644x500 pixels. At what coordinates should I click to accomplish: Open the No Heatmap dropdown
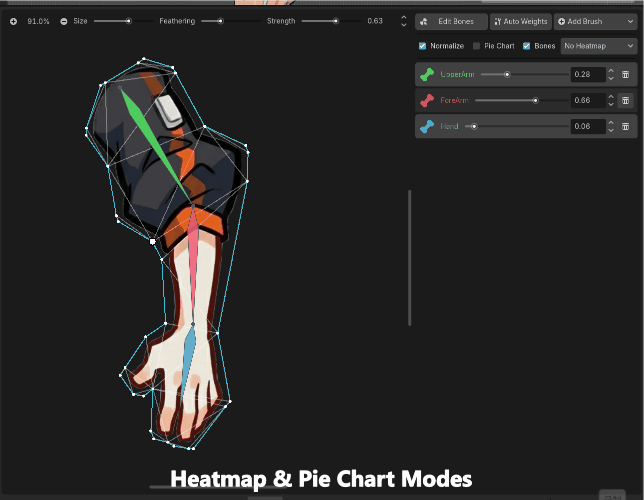pos(599,46)
